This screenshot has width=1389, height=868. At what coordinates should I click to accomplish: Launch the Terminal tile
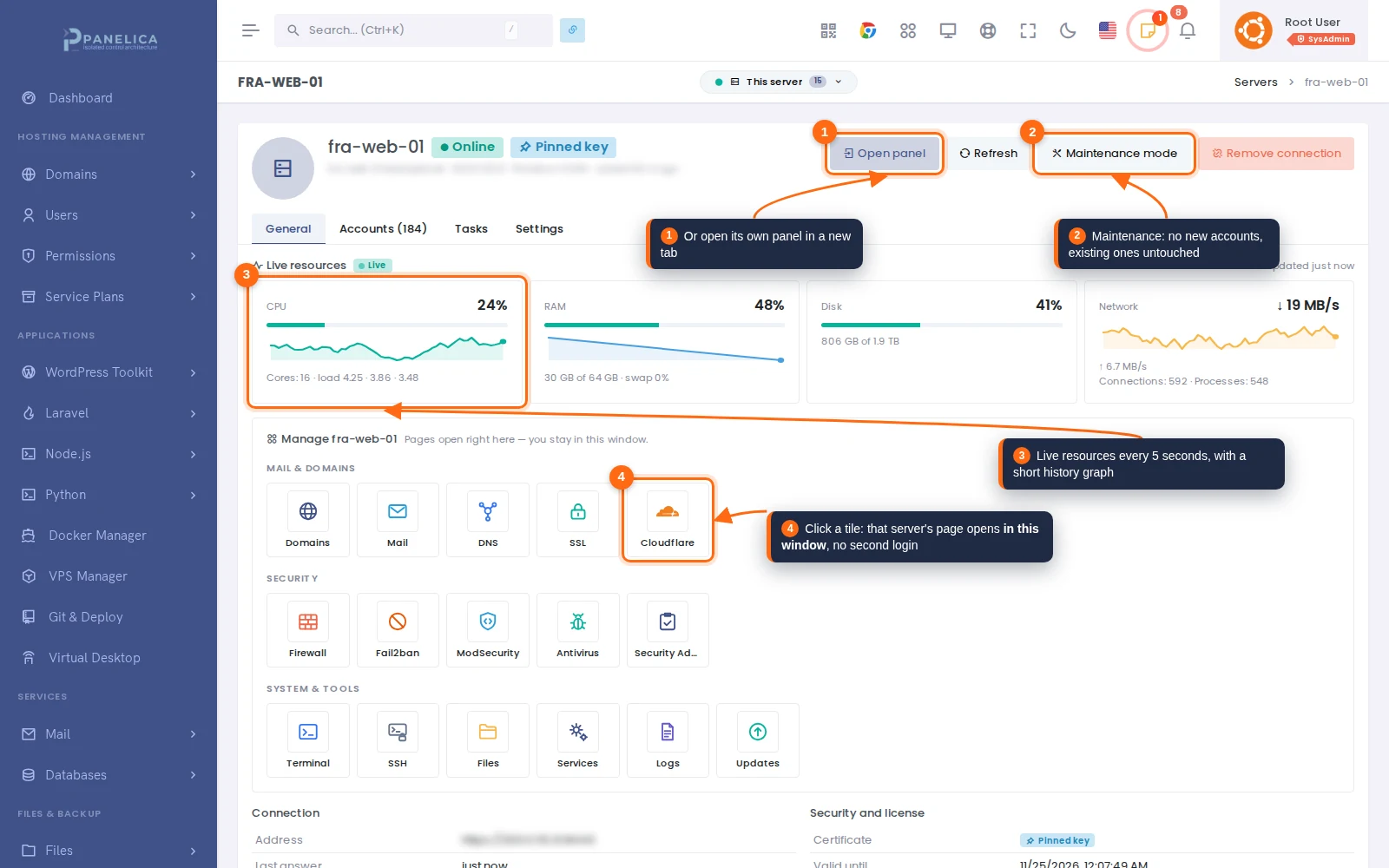click(x=308, y=740)
